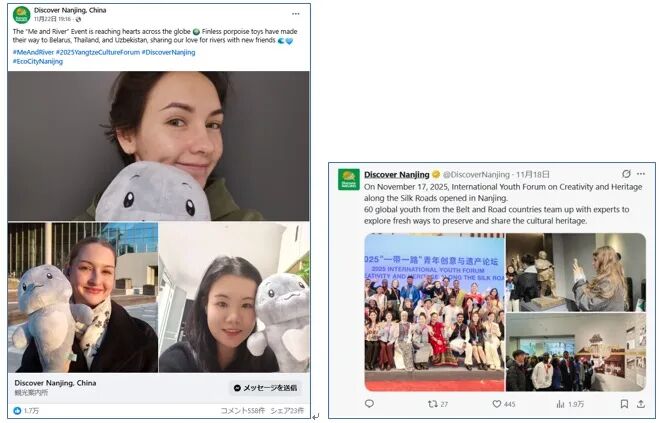Image resolution: width=662 pixels, height=423 pixels.
Task: Retweet the Discover Nanjing post
Action: tap(432, 404)
